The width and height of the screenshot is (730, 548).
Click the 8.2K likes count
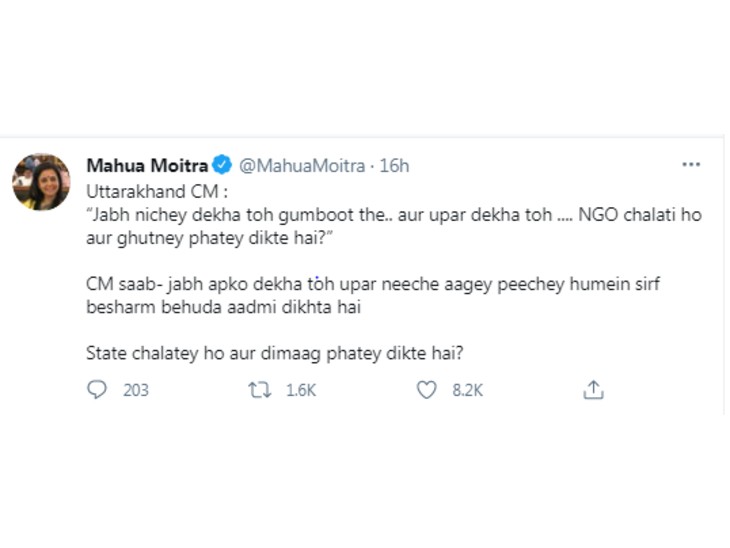[467, 390]
